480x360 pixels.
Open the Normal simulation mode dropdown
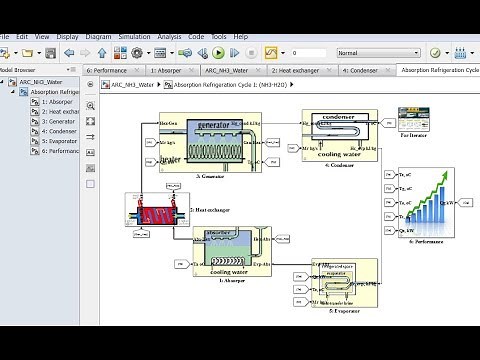[378, 53]
